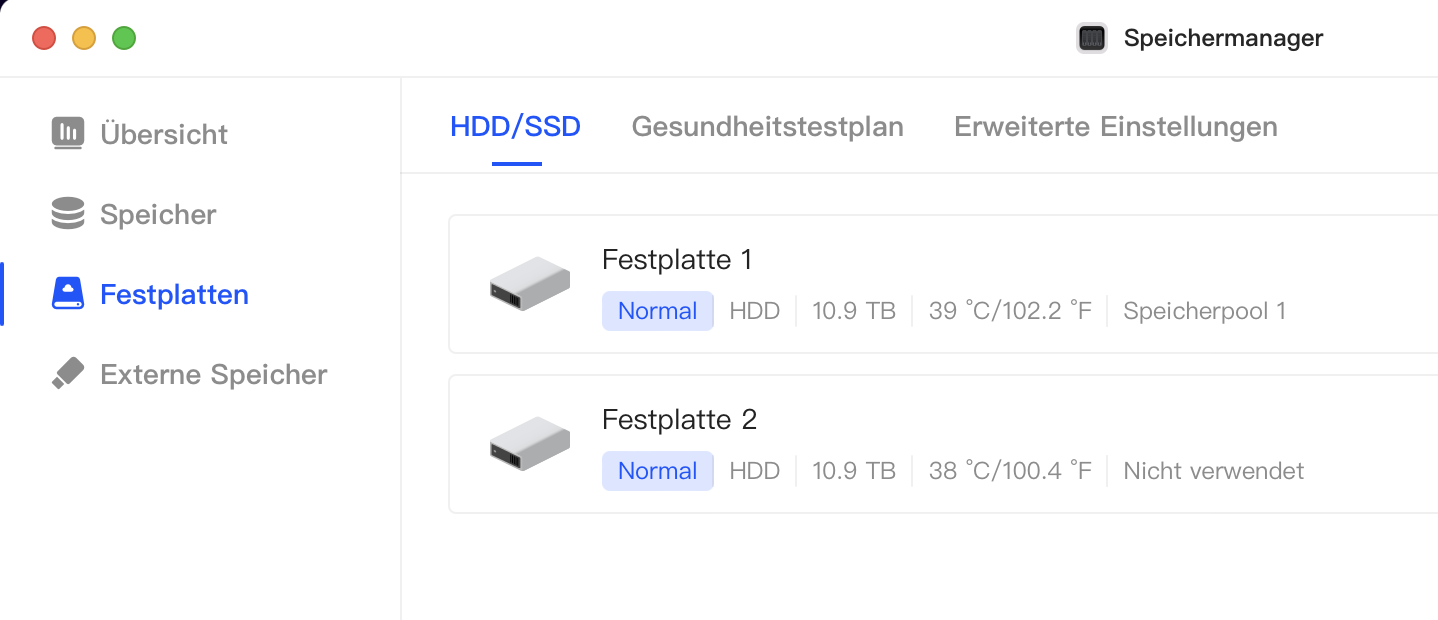1438x620 pixels.
Task: Click the Festplatte 2 hard drive icon
Action: 529,443
